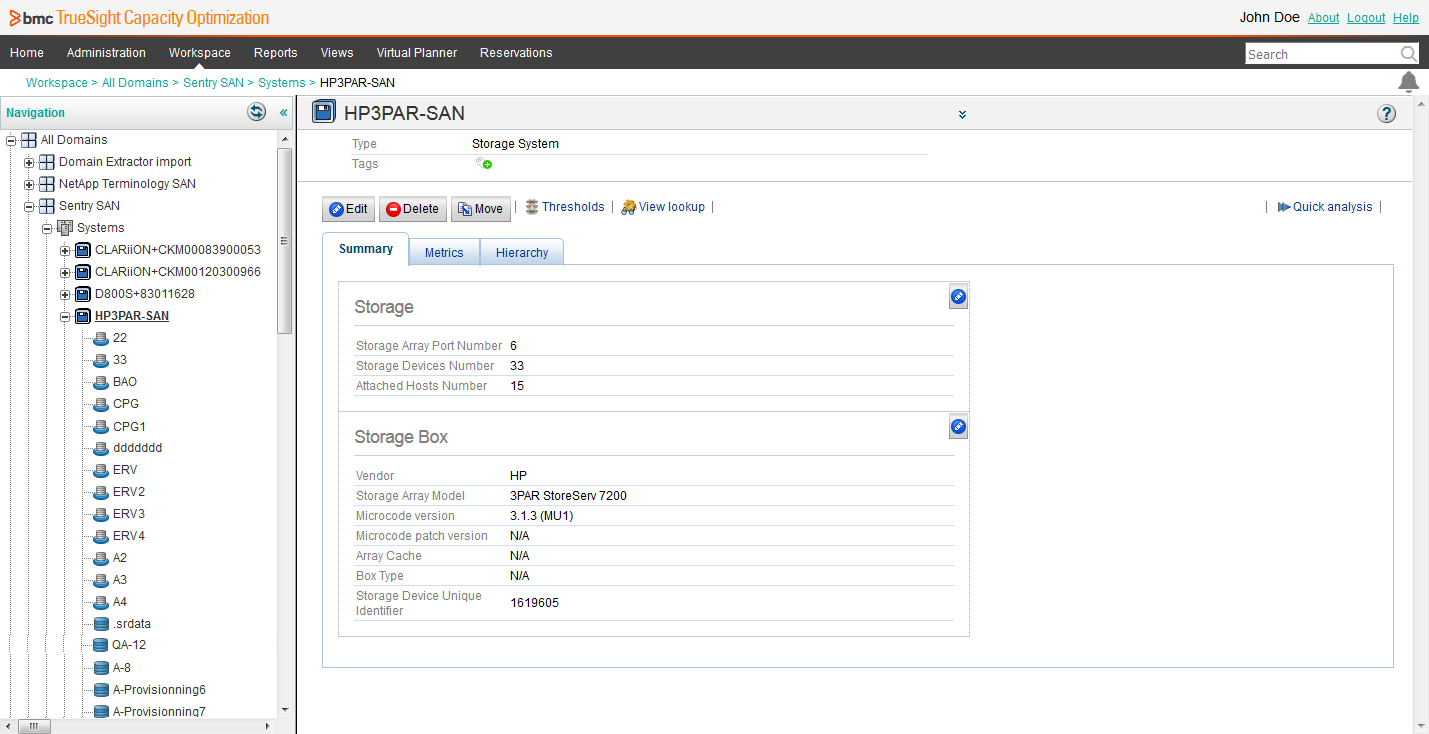Collapse the HP3PAR-SAN tree node
The image size is (1429, 734).
coord(65,316)
